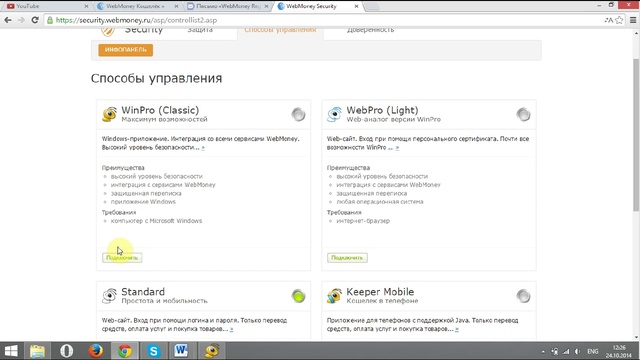The image size is (640, 360).
Task: Bookmark page with the star icon
Action: [x=619, y=20]
